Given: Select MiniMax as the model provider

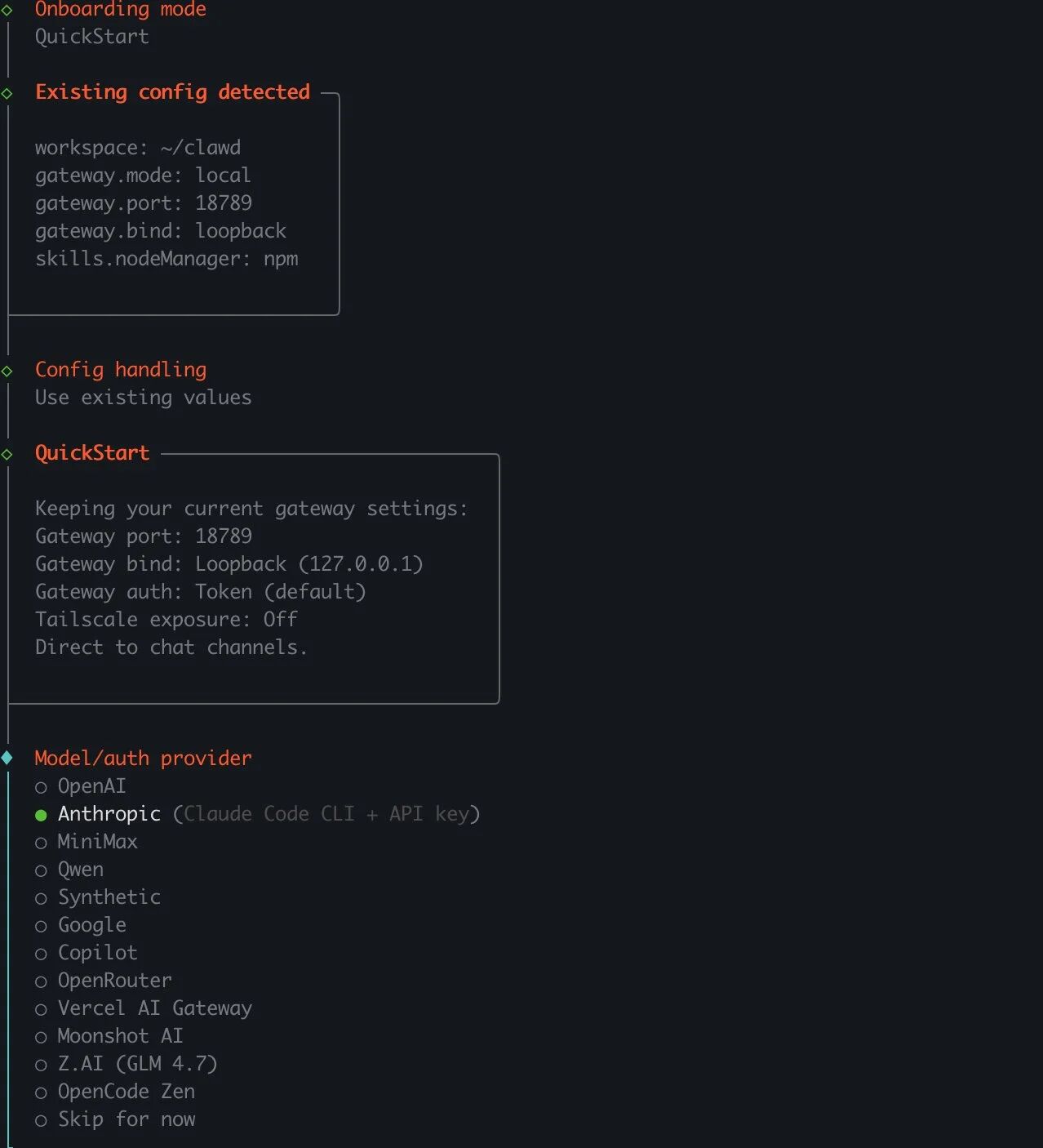Looking at the screenshot, I should [x=96, y=842].
